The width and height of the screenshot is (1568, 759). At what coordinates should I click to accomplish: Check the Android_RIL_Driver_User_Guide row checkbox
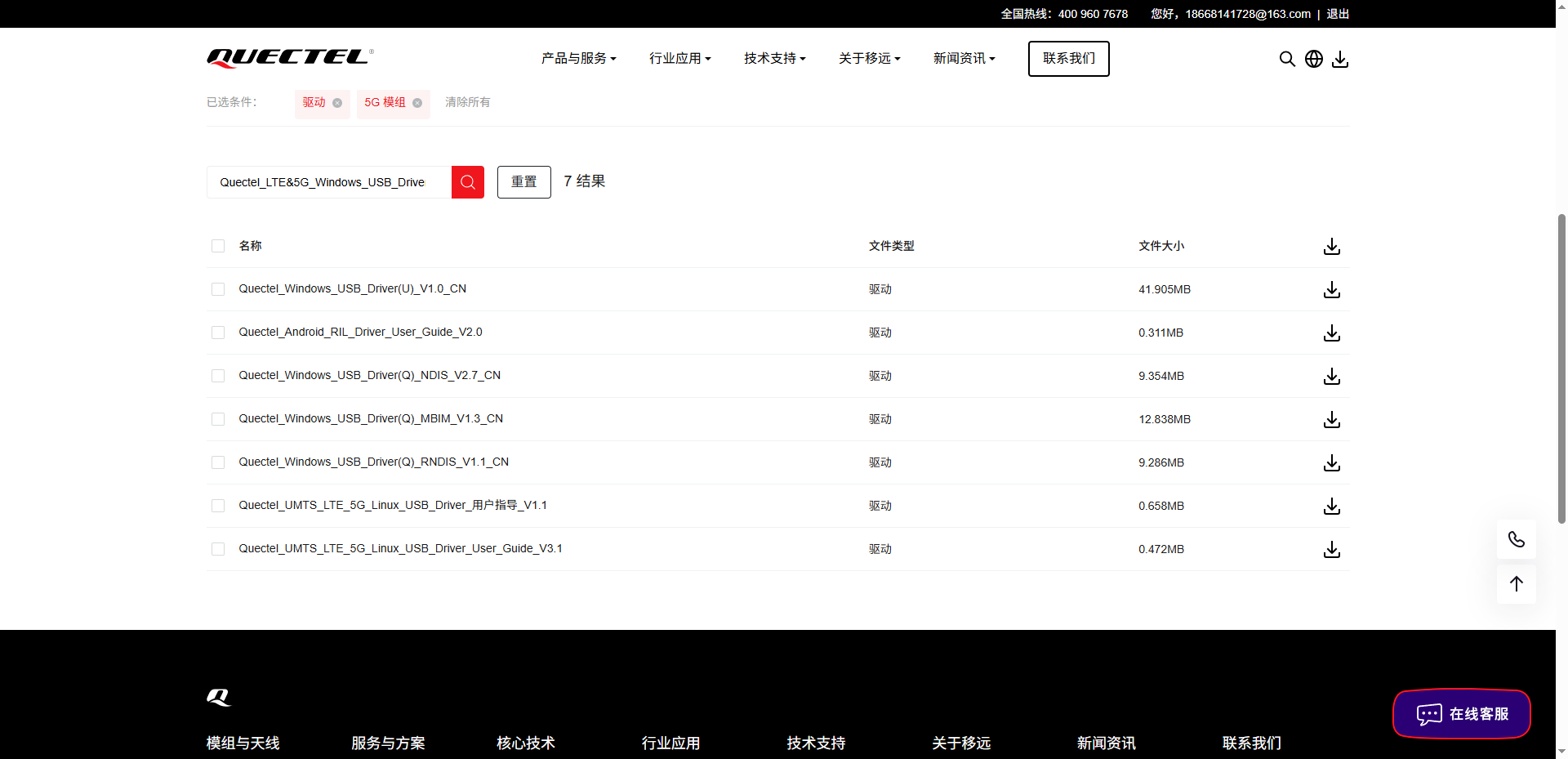point(218,333)
